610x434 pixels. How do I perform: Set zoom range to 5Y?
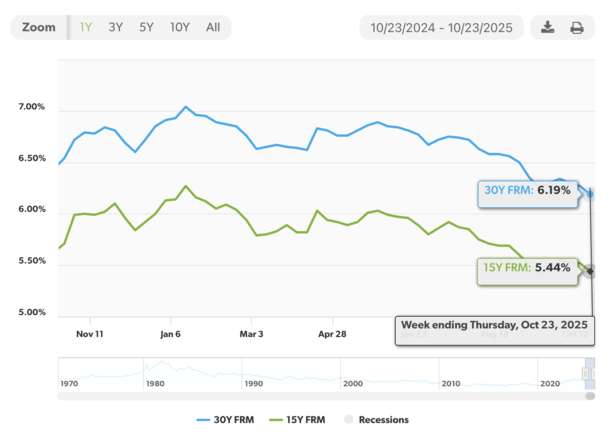[x=147, y=27]
